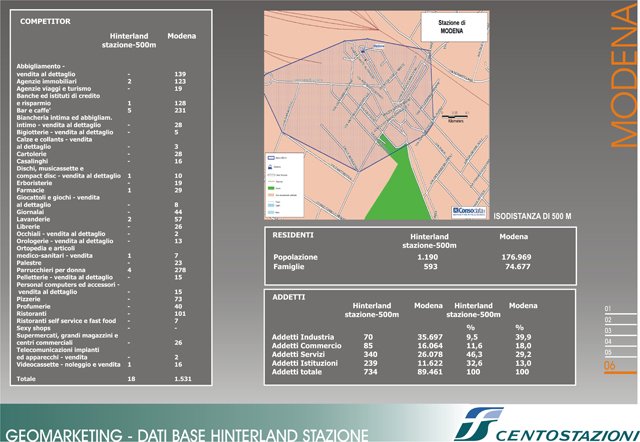Click the station marker on the map

(x=363, y=51)
